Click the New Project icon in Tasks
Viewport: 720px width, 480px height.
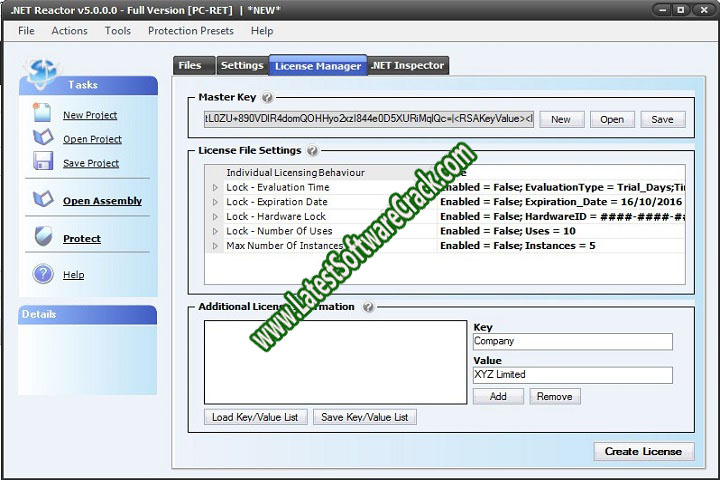click(43, 113)
